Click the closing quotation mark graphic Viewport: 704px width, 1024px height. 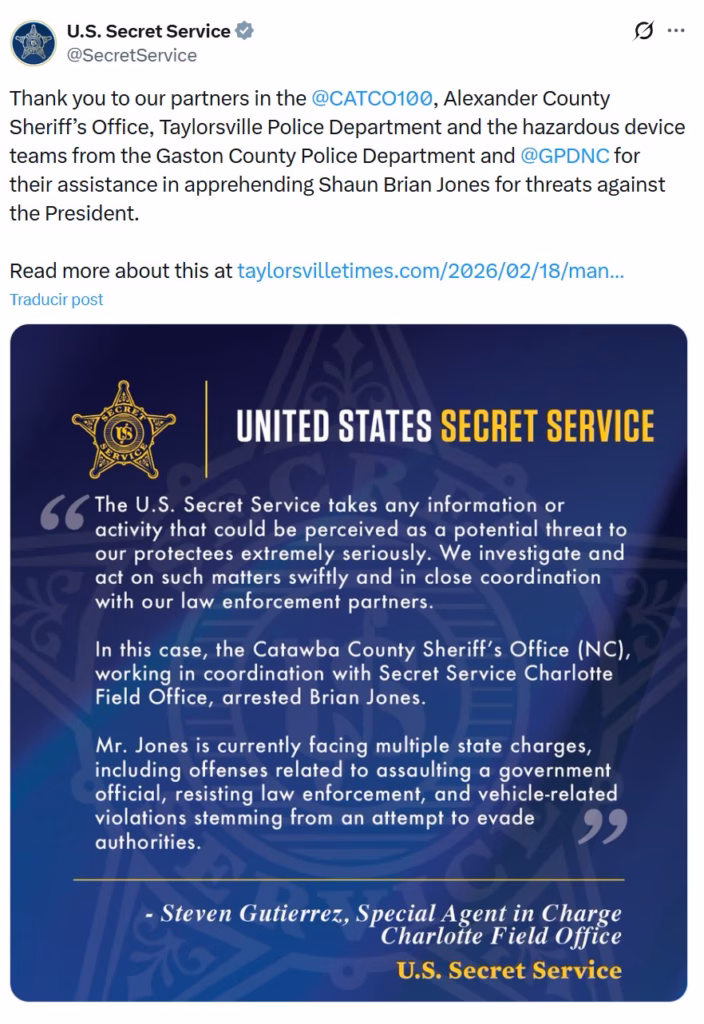603,826
